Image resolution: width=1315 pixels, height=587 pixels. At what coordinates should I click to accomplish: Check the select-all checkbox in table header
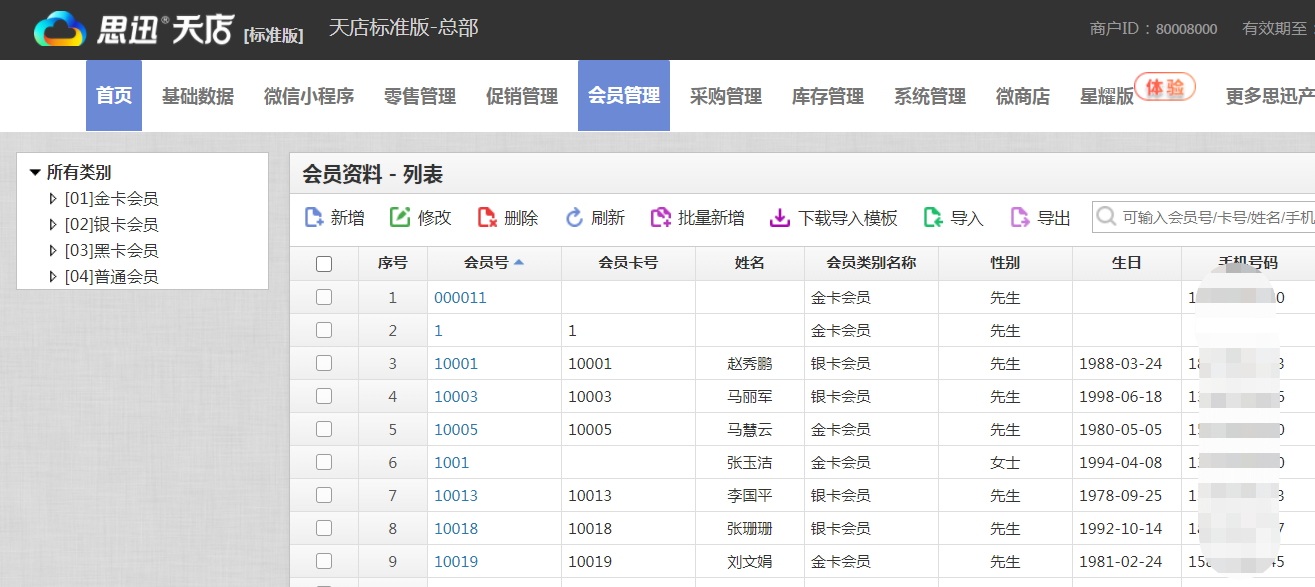(324, 264)
